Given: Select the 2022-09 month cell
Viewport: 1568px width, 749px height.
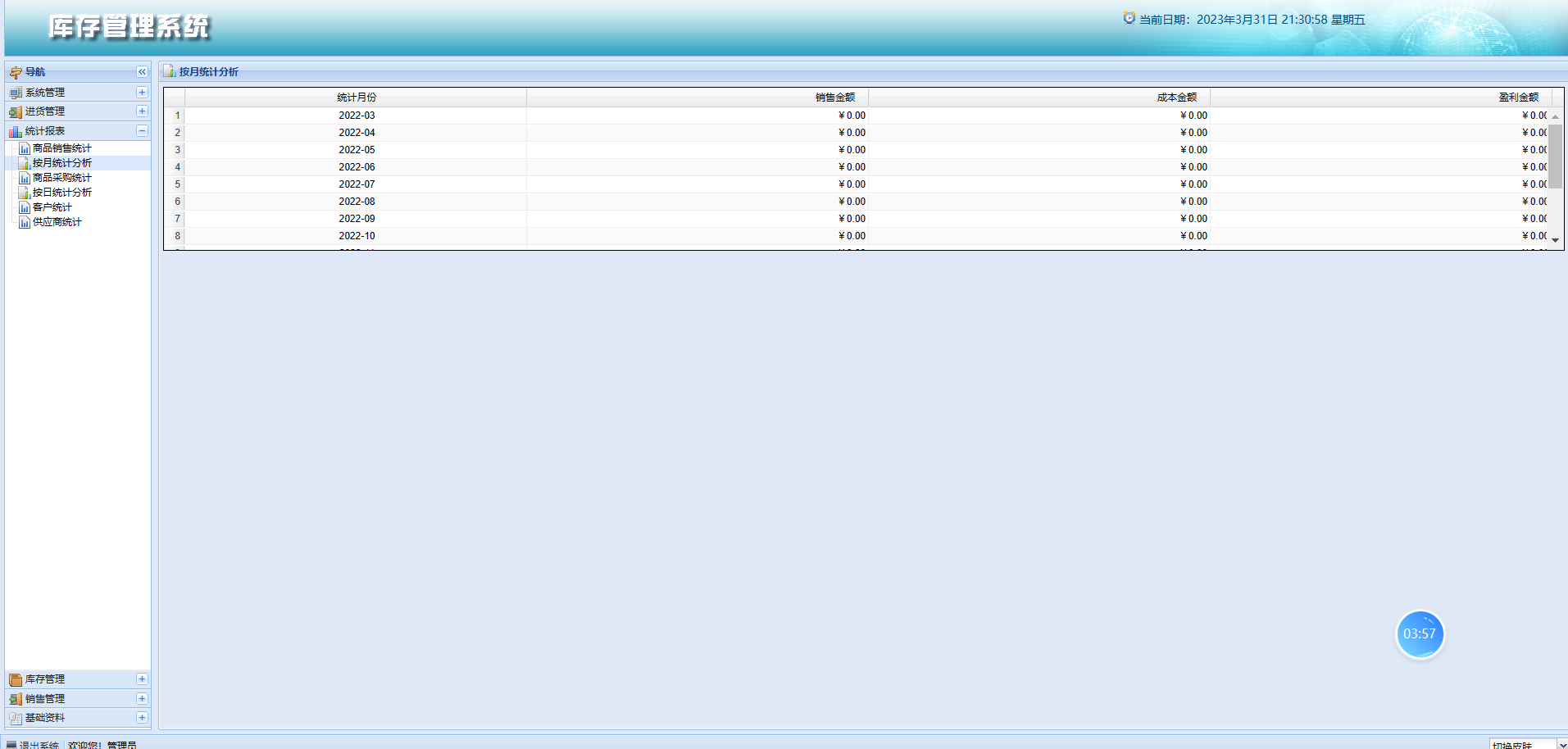Looking at the screenshot, I should pos(357,219).
